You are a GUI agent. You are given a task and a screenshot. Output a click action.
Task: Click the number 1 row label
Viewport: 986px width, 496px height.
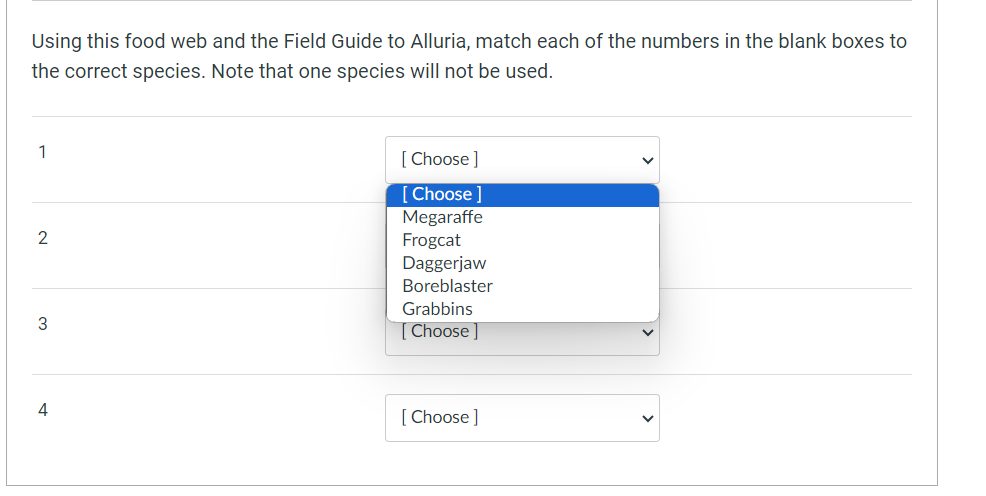(x=42, y=152)
